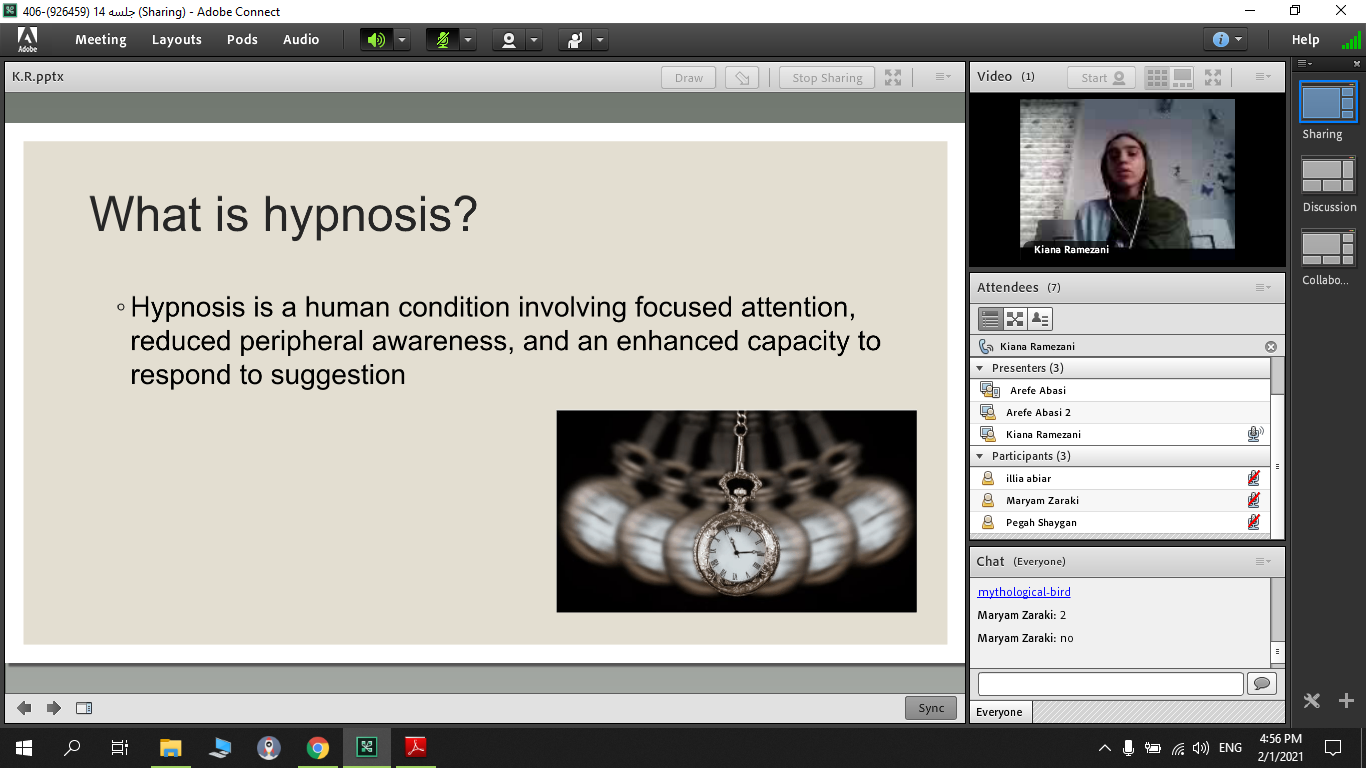Screen dimensions: 1366x768
Task: Switch attendees to status view
Action: tap(1040, 319)
